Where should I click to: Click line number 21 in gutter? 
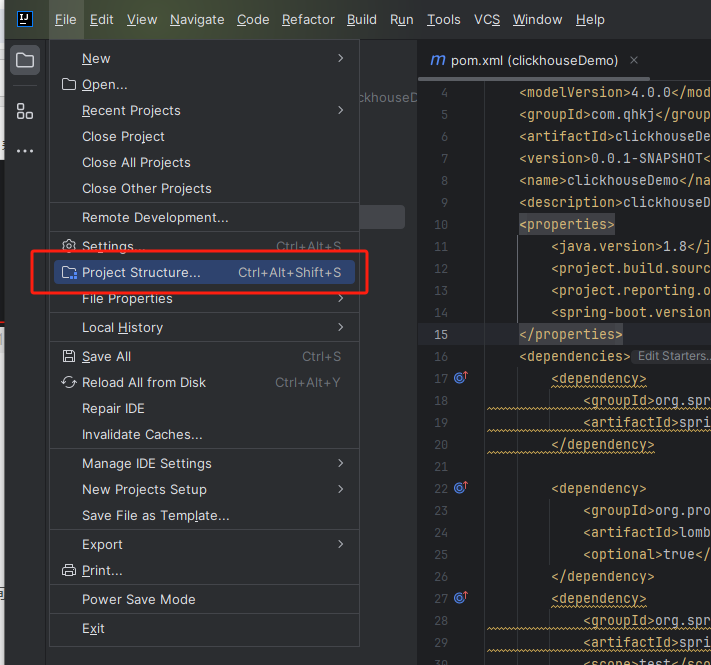coord(441,466)
